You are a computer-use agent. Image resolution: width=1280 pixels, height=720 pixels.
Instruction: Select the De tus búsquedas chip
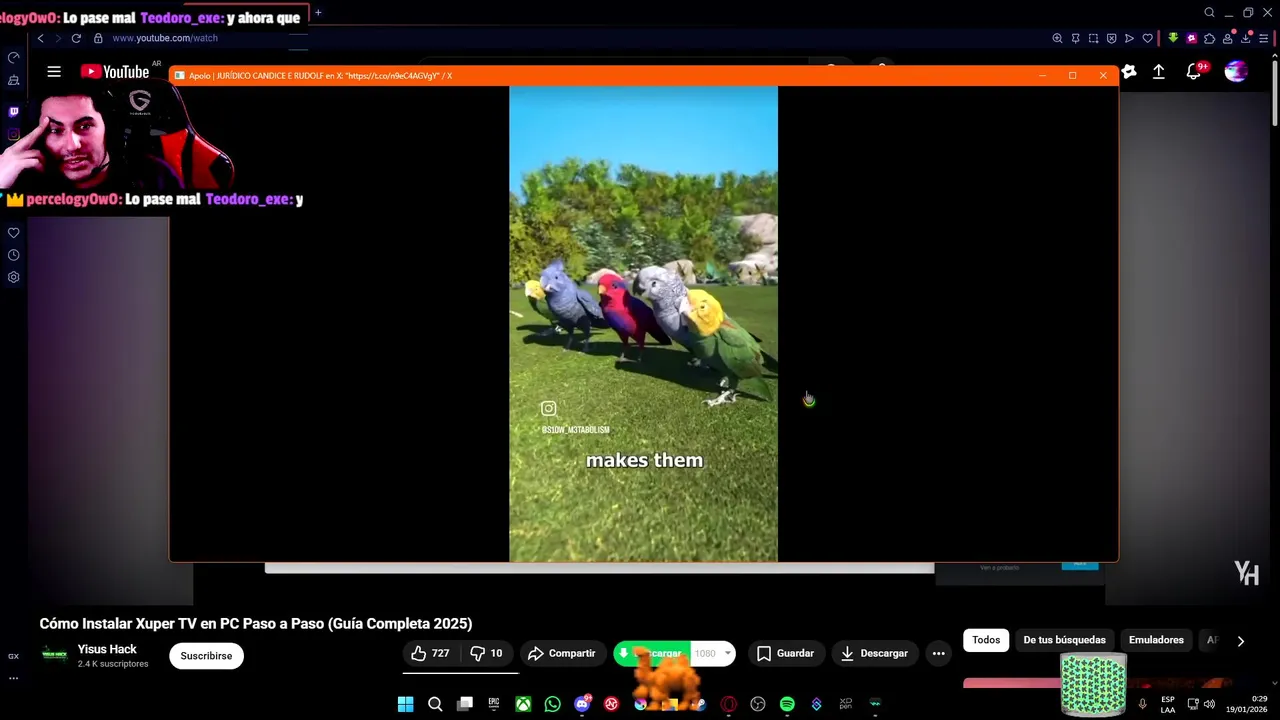tap(1064, 640)
